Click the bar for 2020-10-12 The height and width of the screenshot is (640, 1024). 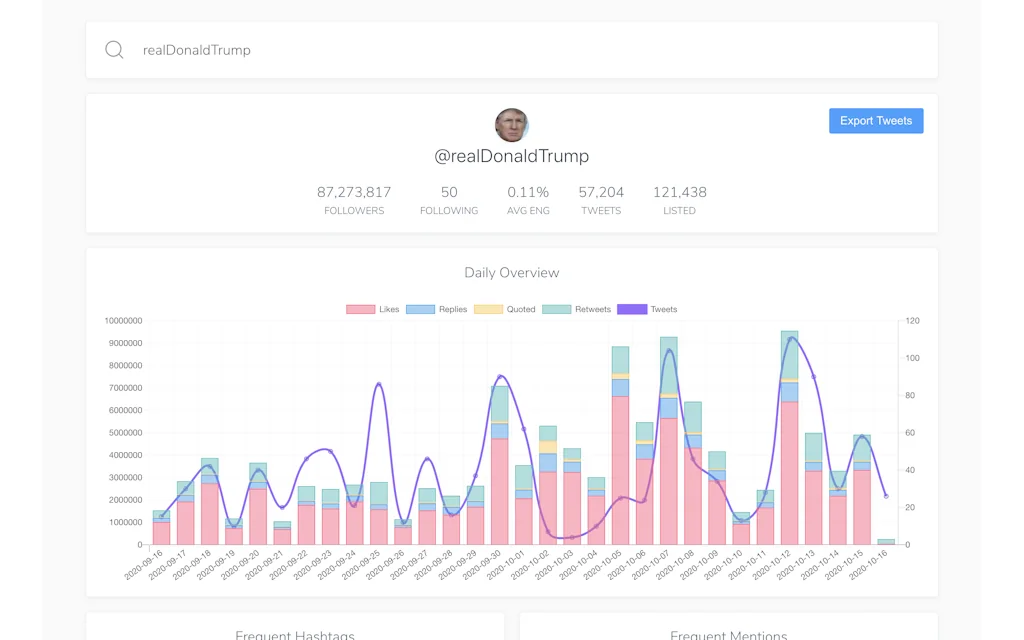click(789, 438)
